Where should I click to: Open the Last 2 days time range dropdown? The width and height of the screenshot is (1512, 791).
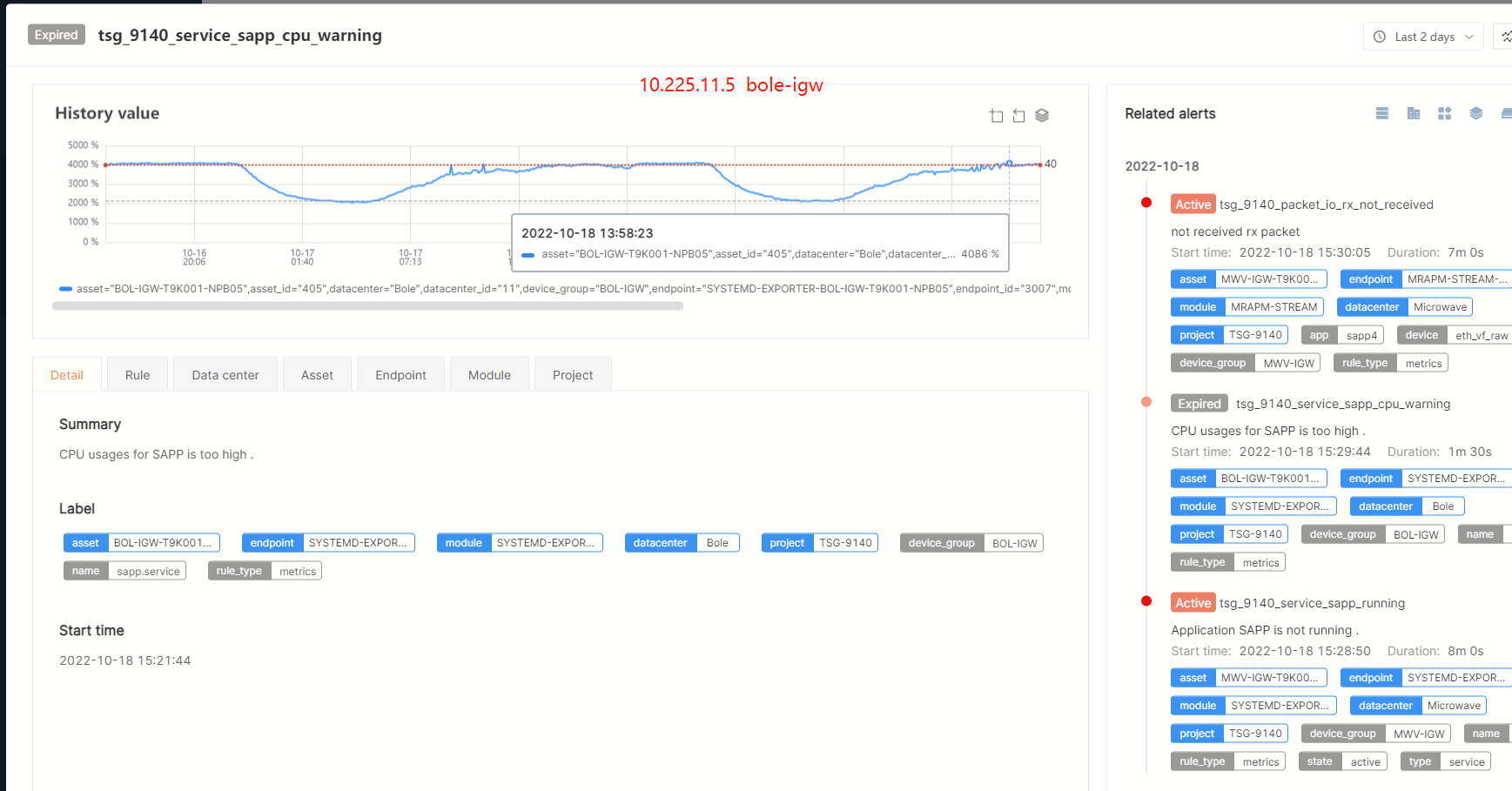coord(1423,37)
